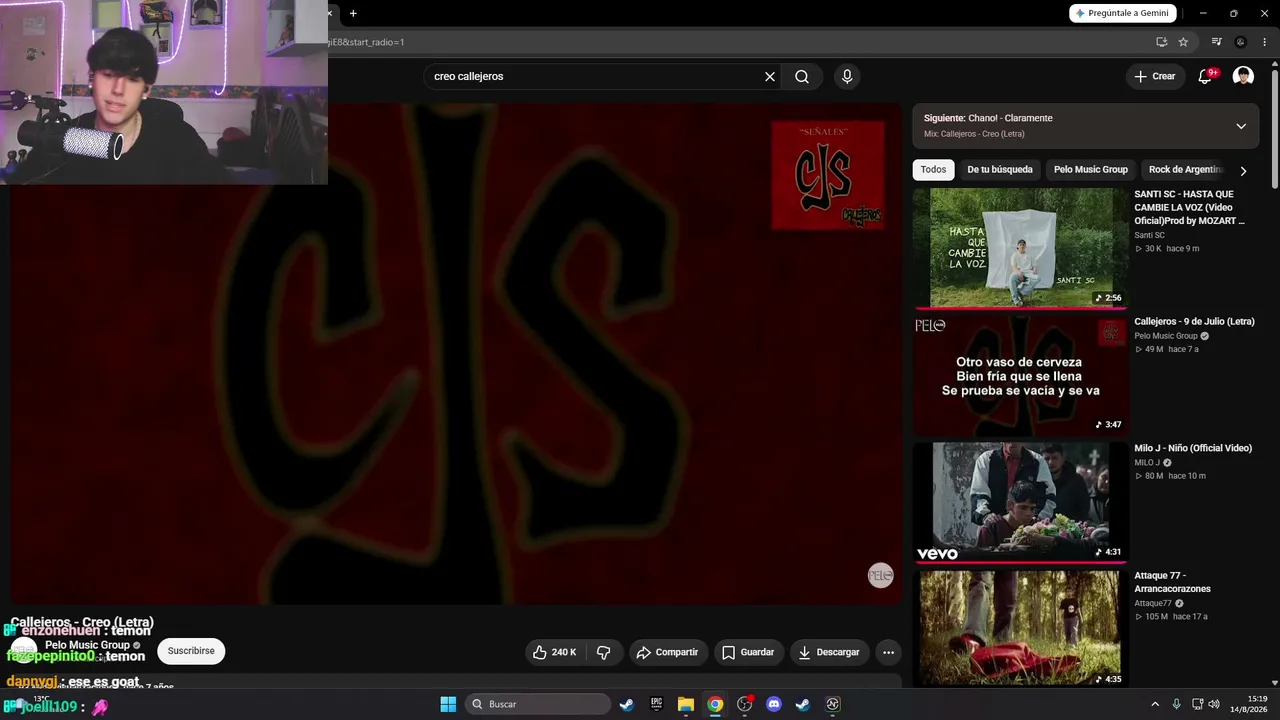Open more actions menu under video
Viewport: 1280px width, 720px height.
coord(888,652)
